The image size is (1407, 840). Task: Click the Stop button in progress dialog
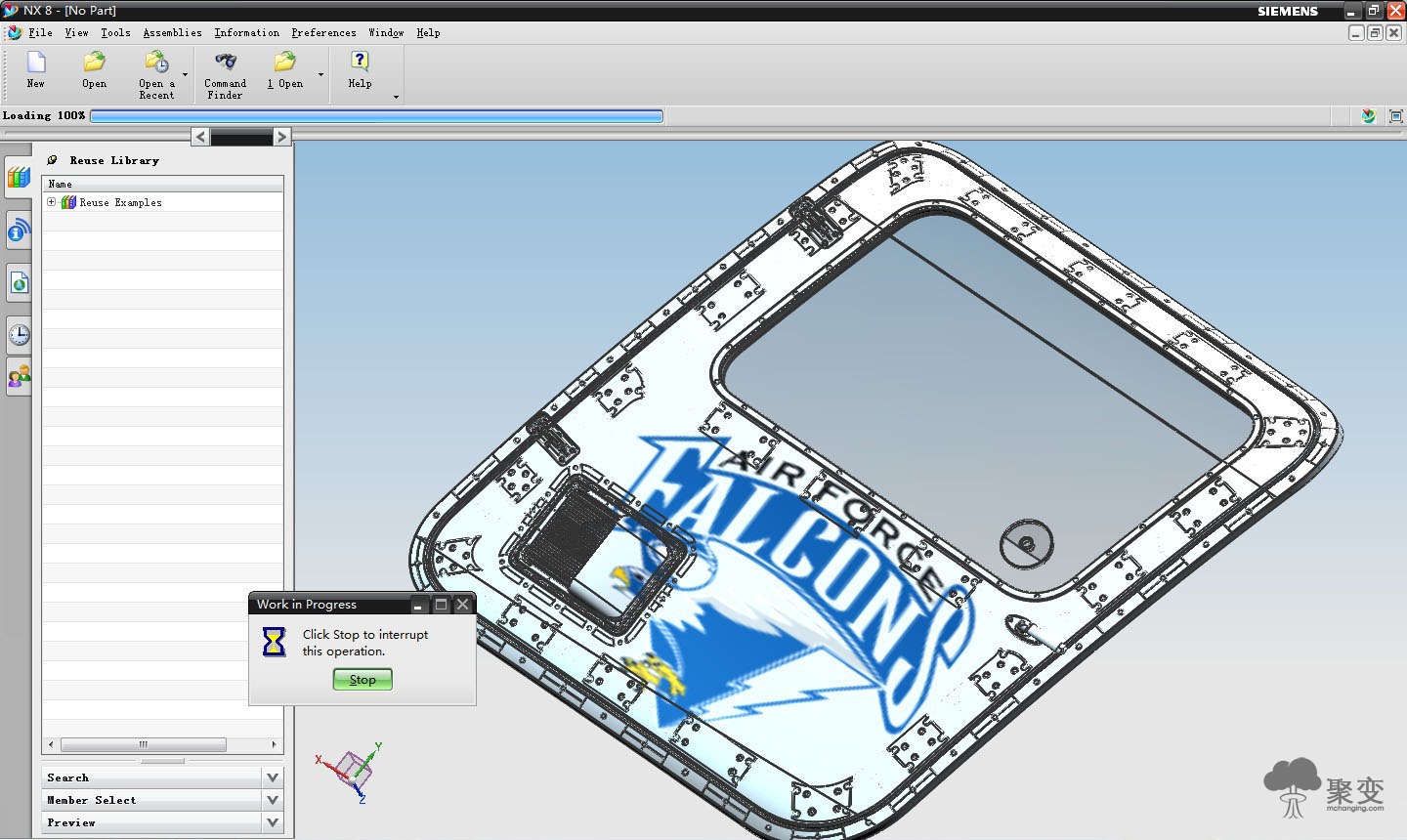(x=362, y=680)
